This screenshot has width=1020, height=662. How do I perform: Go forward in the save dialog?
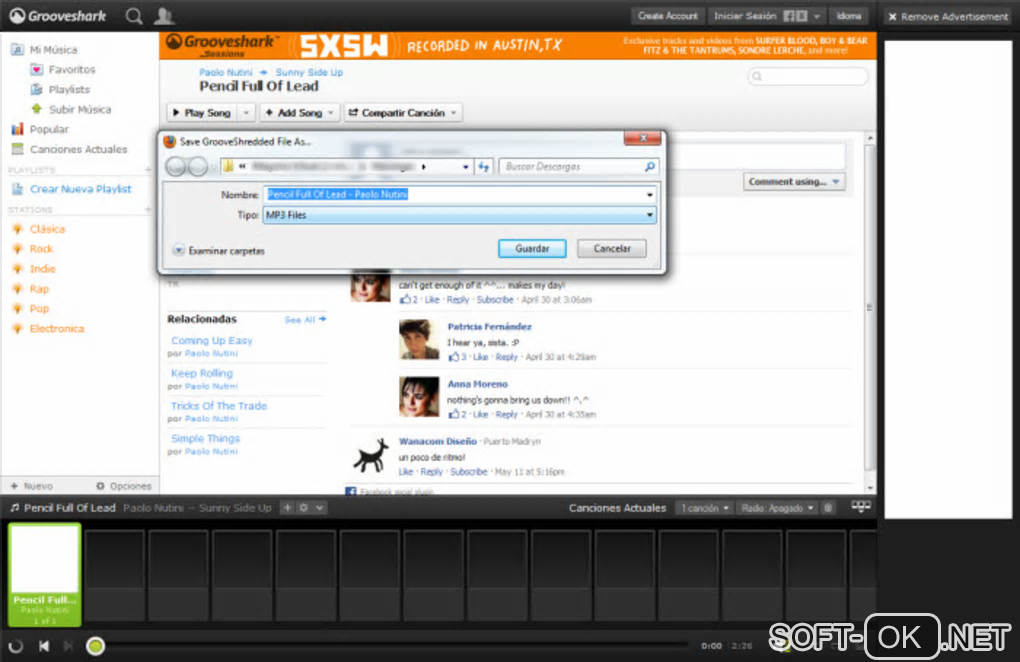[198, 166]
